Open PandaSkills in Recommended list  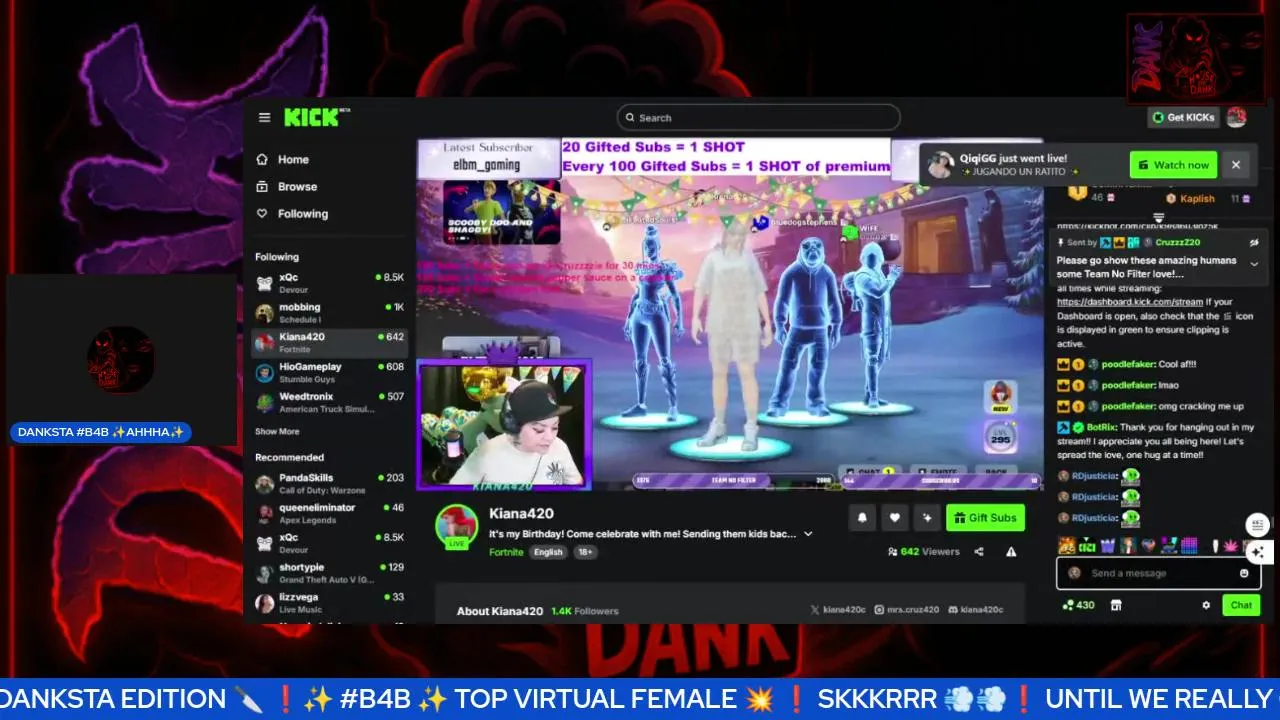pos(329,484)
